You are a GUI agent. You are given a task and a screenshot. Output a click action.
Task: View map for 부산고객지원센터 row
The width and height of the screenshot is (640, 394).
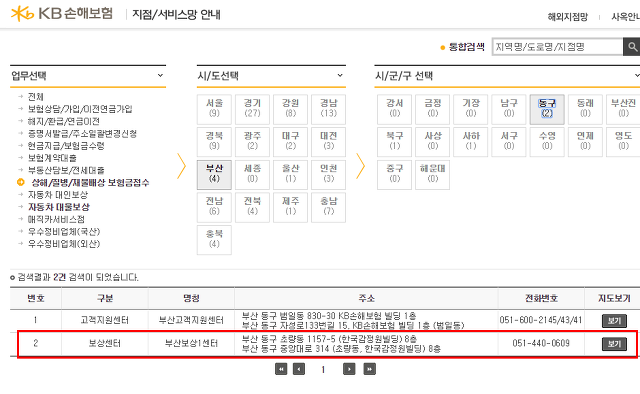[x=614, y=321]
